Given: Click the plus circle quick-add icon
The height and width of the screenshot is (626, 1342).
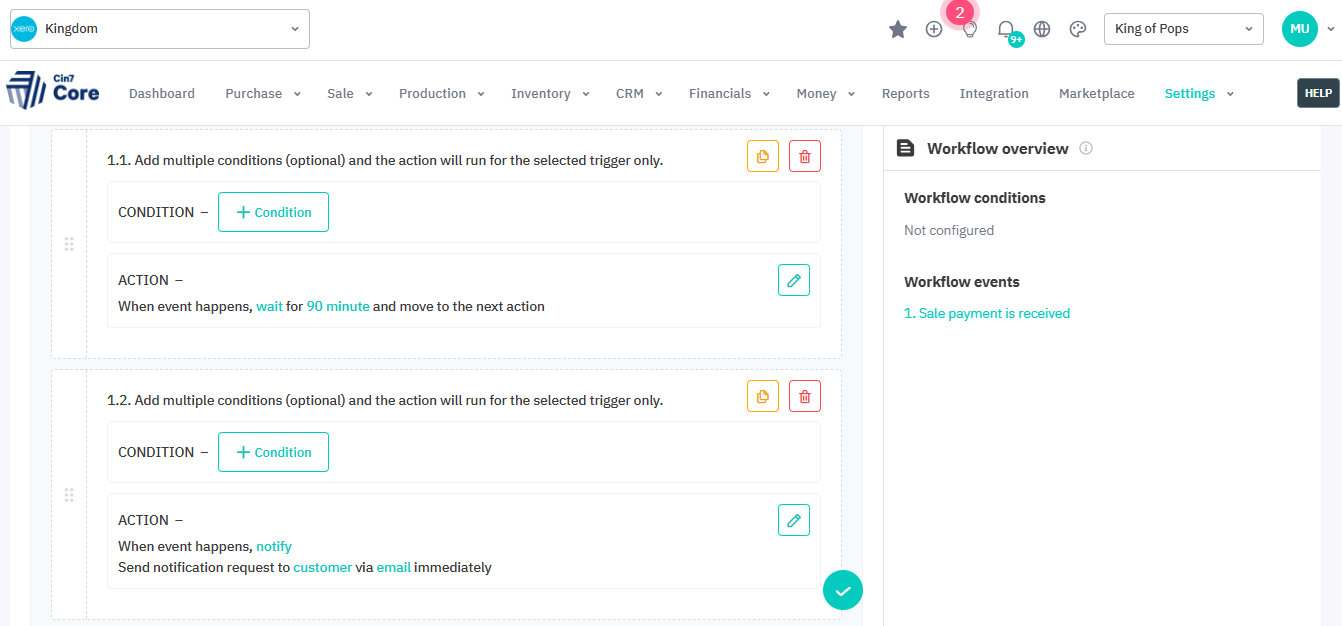Looking at the screenshot, I should point(933,29).
